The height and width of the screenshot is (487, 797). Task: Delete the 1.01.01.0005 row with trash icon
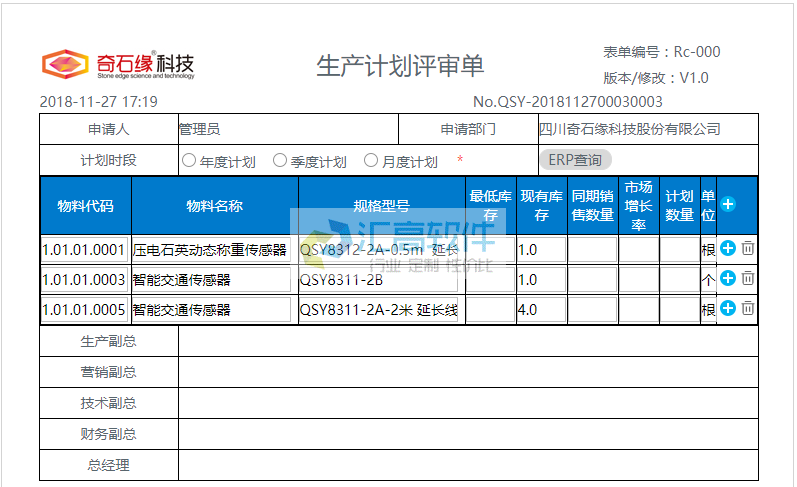[747, 308]
